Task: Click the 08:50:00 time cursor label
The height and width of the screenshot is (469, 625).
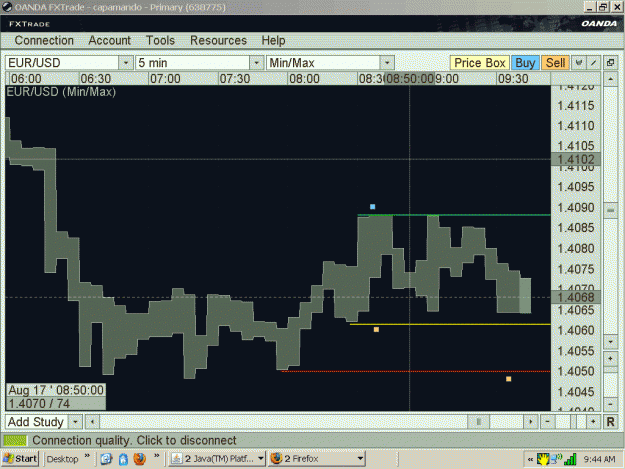Action: 409,79
